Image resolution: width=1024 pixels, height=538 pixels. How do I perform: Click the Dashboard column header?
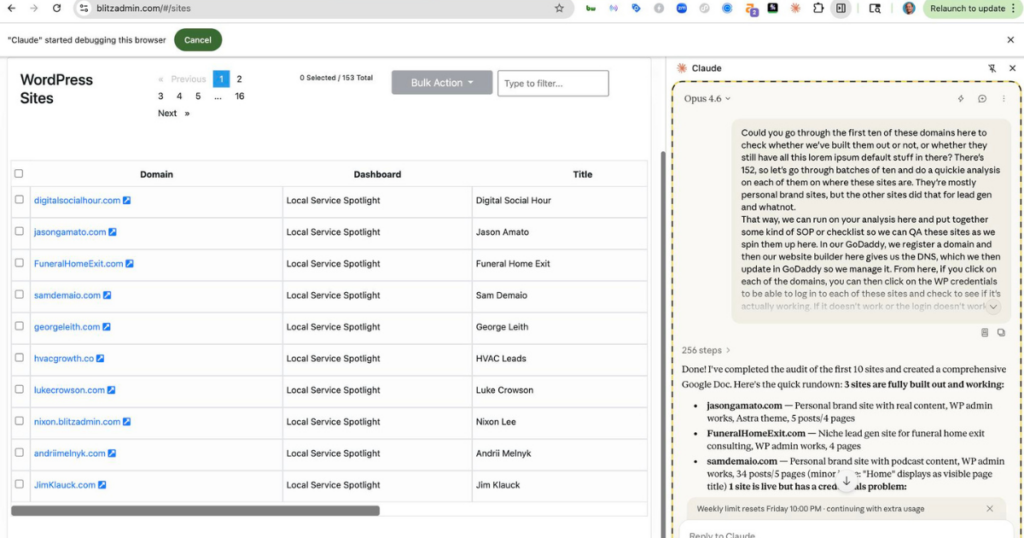[x=377, y=174]
